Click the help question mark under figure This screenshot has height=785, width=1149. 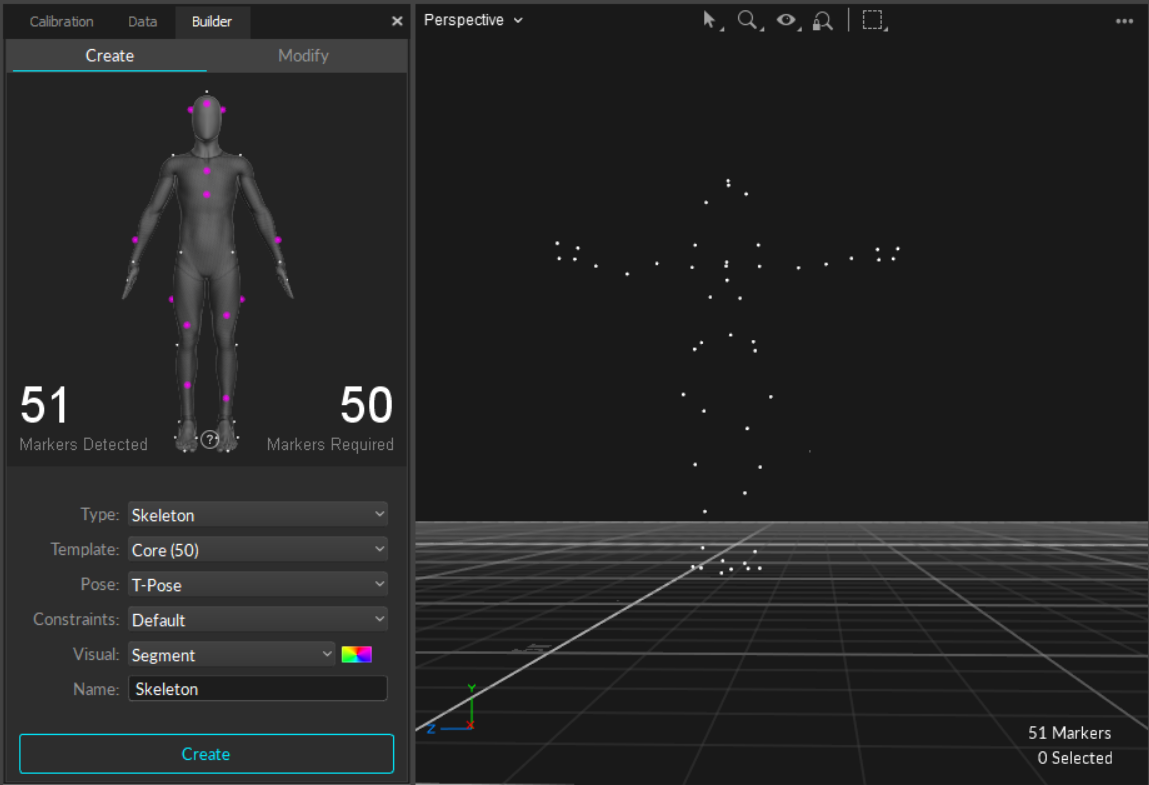tap(209, 439)
